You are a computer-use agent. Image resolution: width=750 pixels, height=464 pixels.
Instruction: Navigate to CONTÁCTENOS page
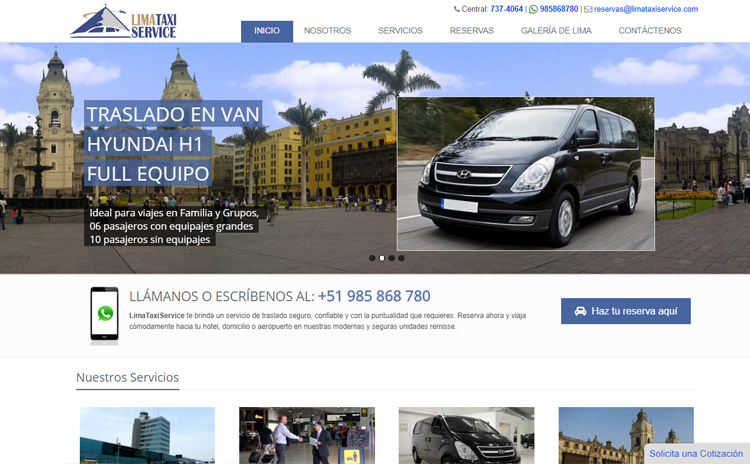650,31
